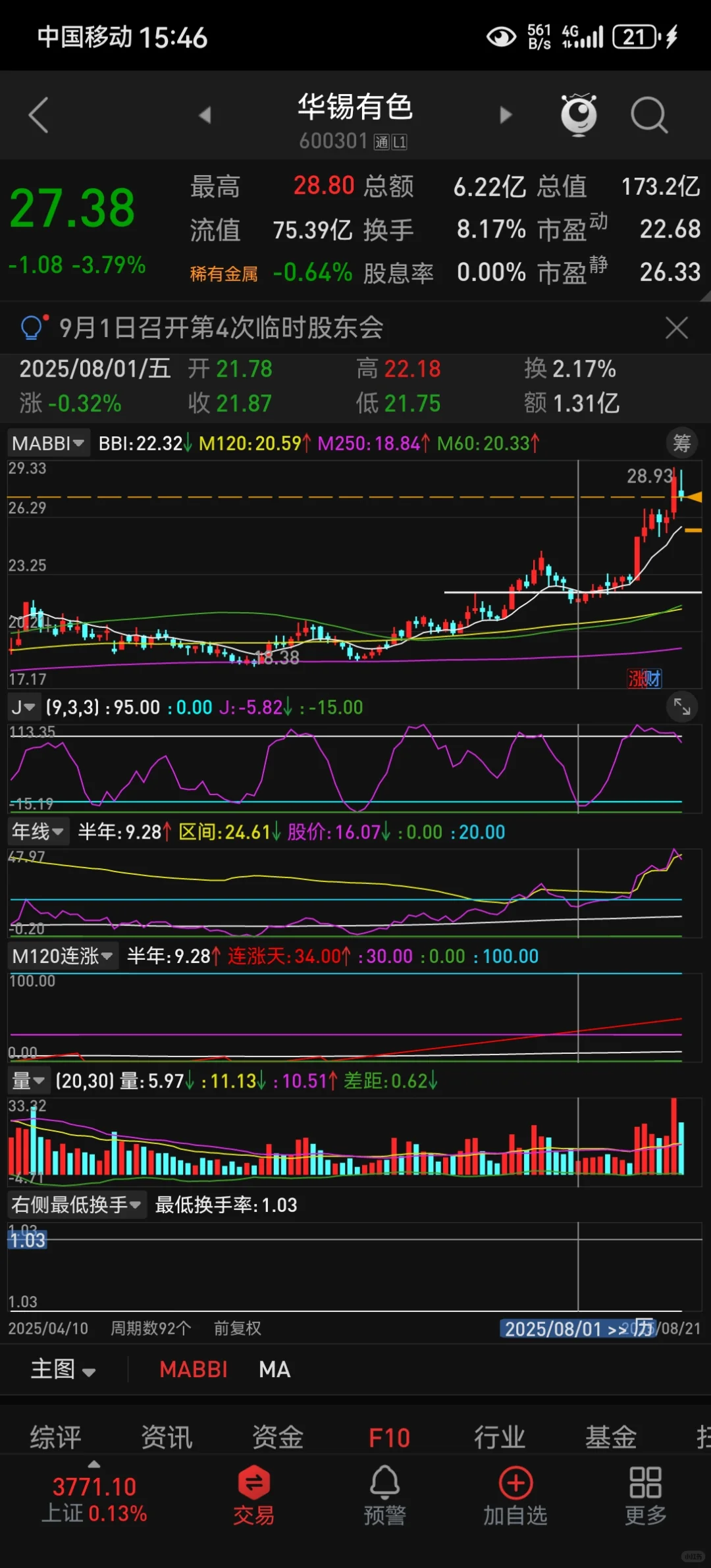The height and width of the screenshot is (1568, 711).
Task: Select MABBI main chart indicator
Action: (x=194, y=1369)
